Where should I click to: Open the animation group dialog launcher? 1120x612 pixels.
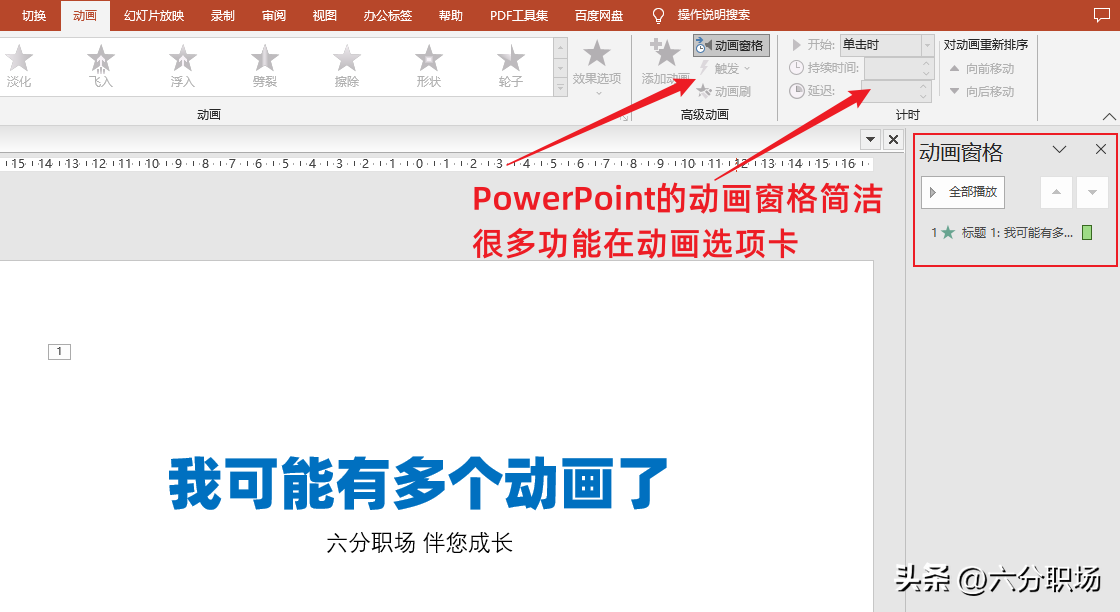(x=624, y=116)
